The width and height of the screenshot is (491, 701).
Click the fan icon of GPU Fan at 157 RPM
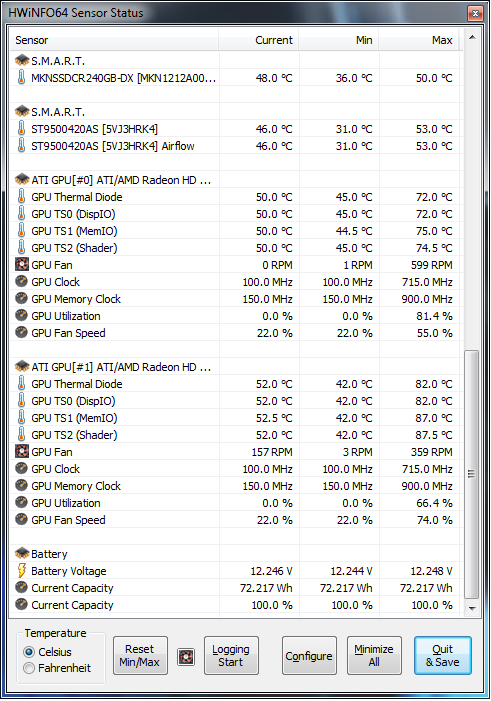pyautogui.click(x=21, y=451)
